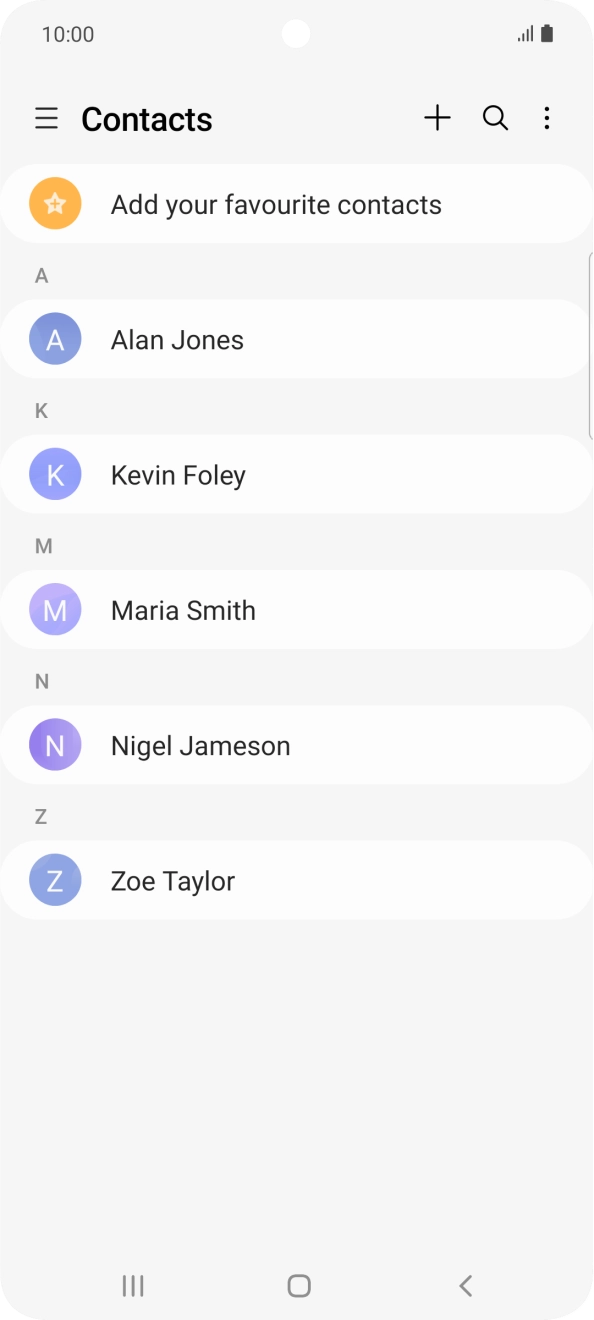Select Zoe Taylor's contact avatar
594x1320 pixels.
pyautogui.click(x=55, y=879)
